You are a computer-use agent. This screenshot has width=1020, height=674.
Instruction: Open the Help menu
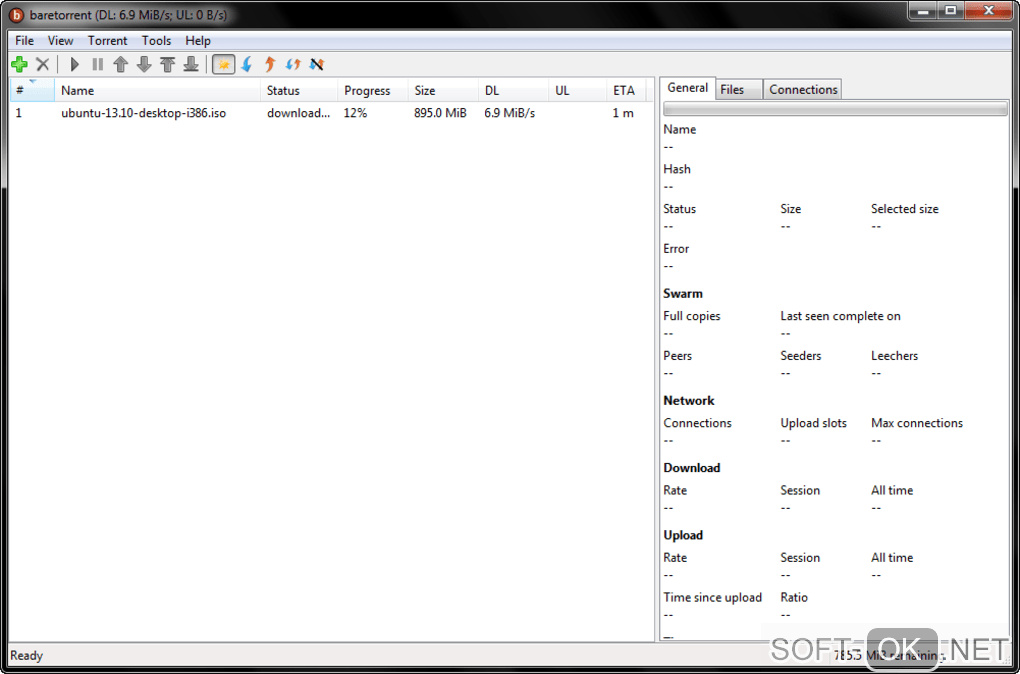[x=198, y=40]
